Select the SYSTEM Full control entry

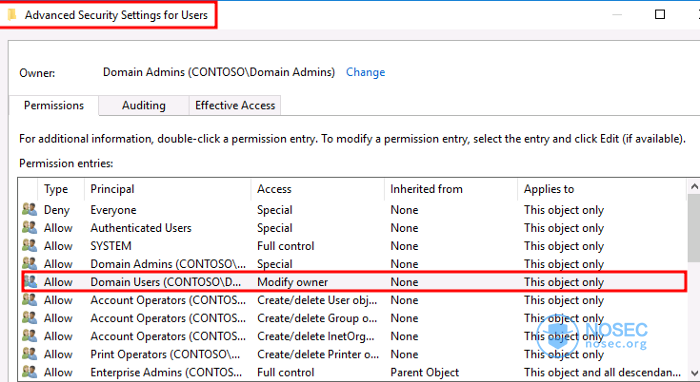(x=353, y=246)
